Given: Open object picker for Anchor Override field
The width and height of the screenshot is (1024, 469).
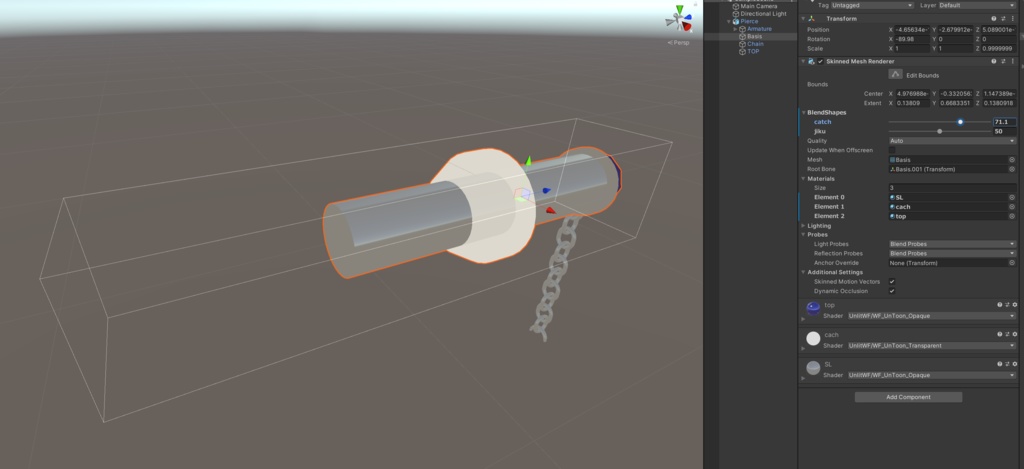Looking at the screenshot, I should pos(1012,263).
